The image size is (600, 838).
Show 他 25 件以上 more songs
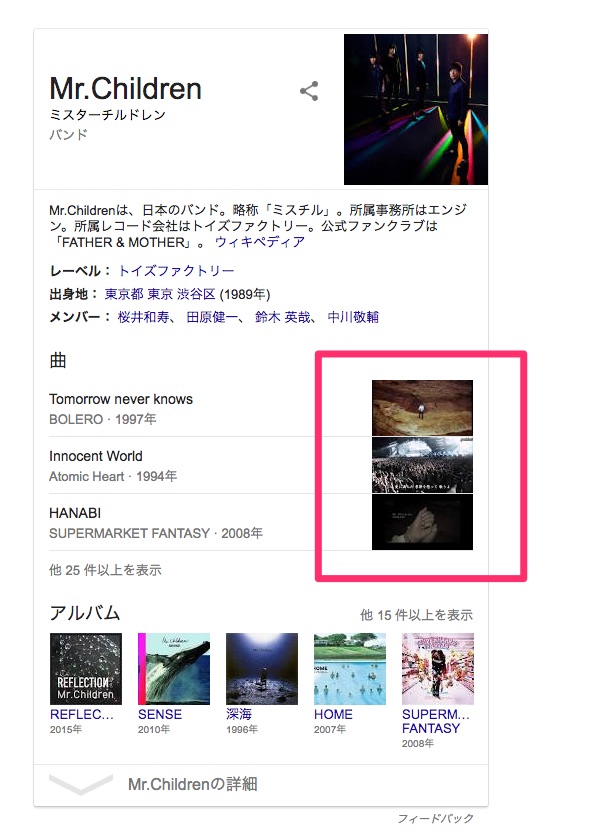tap(105, 570)
